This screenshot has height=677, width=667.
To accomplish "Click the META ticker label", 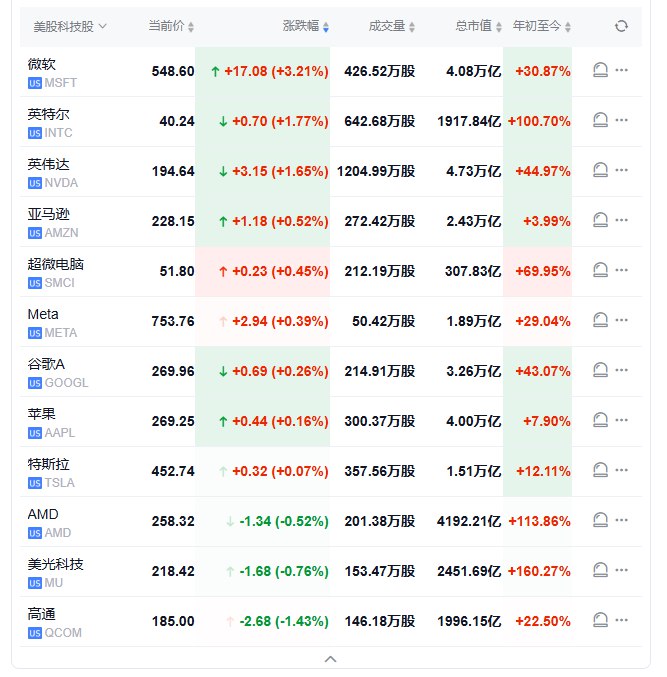I will pos(61,333).
